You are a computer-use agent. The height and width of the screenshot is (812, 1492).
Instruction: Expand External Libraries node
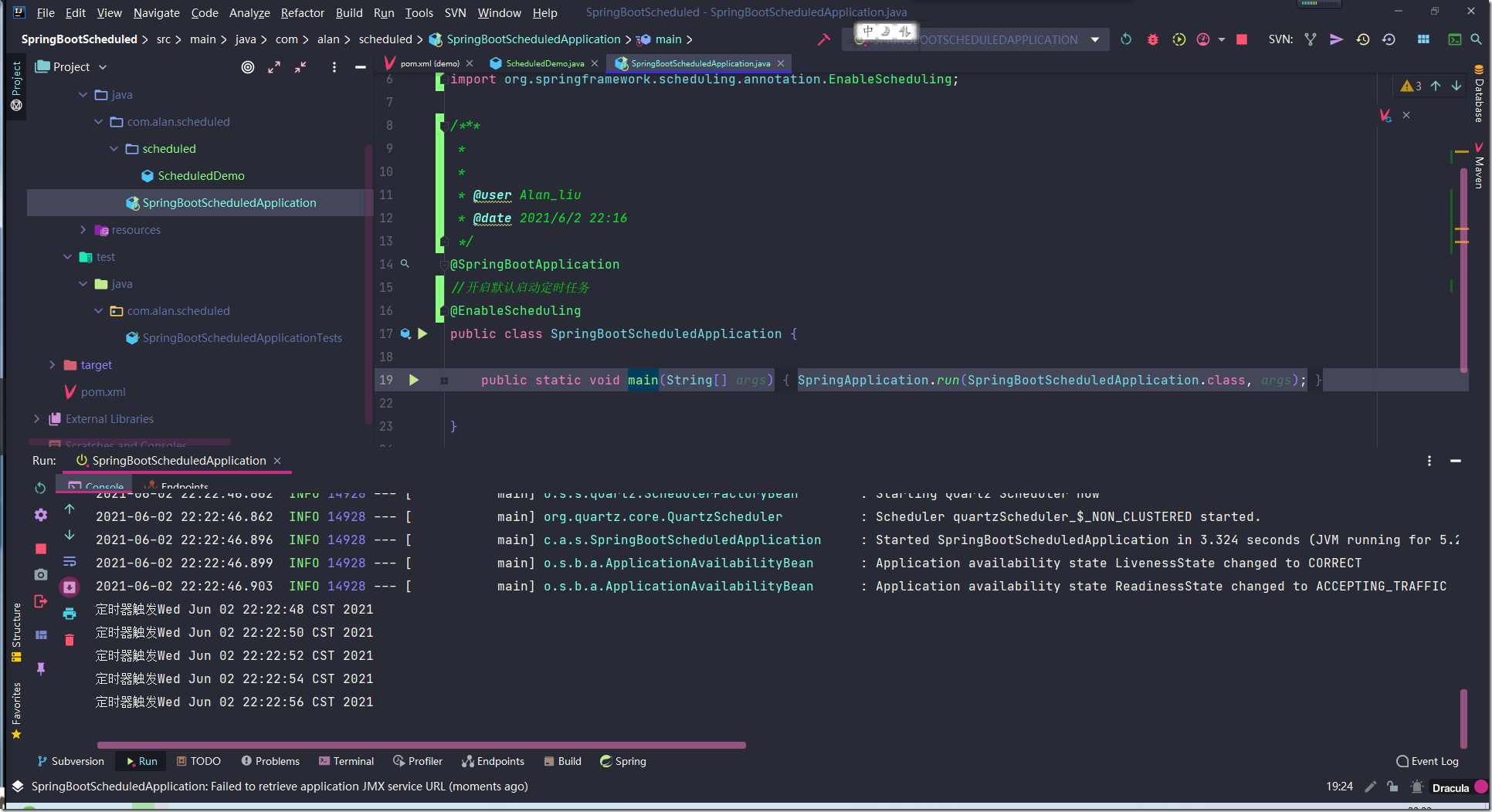click(x=36, y=418)
